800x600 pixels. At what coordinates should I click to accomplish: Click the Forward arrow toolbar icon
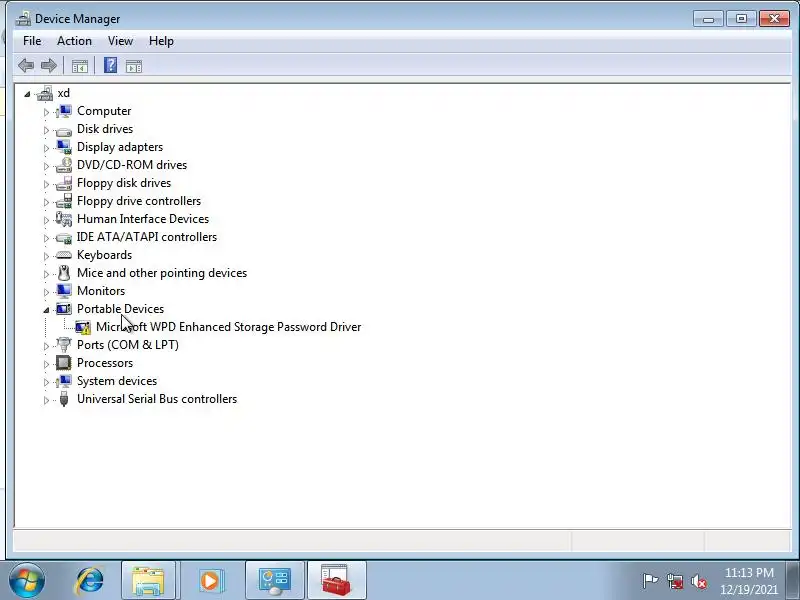[48, 65]
